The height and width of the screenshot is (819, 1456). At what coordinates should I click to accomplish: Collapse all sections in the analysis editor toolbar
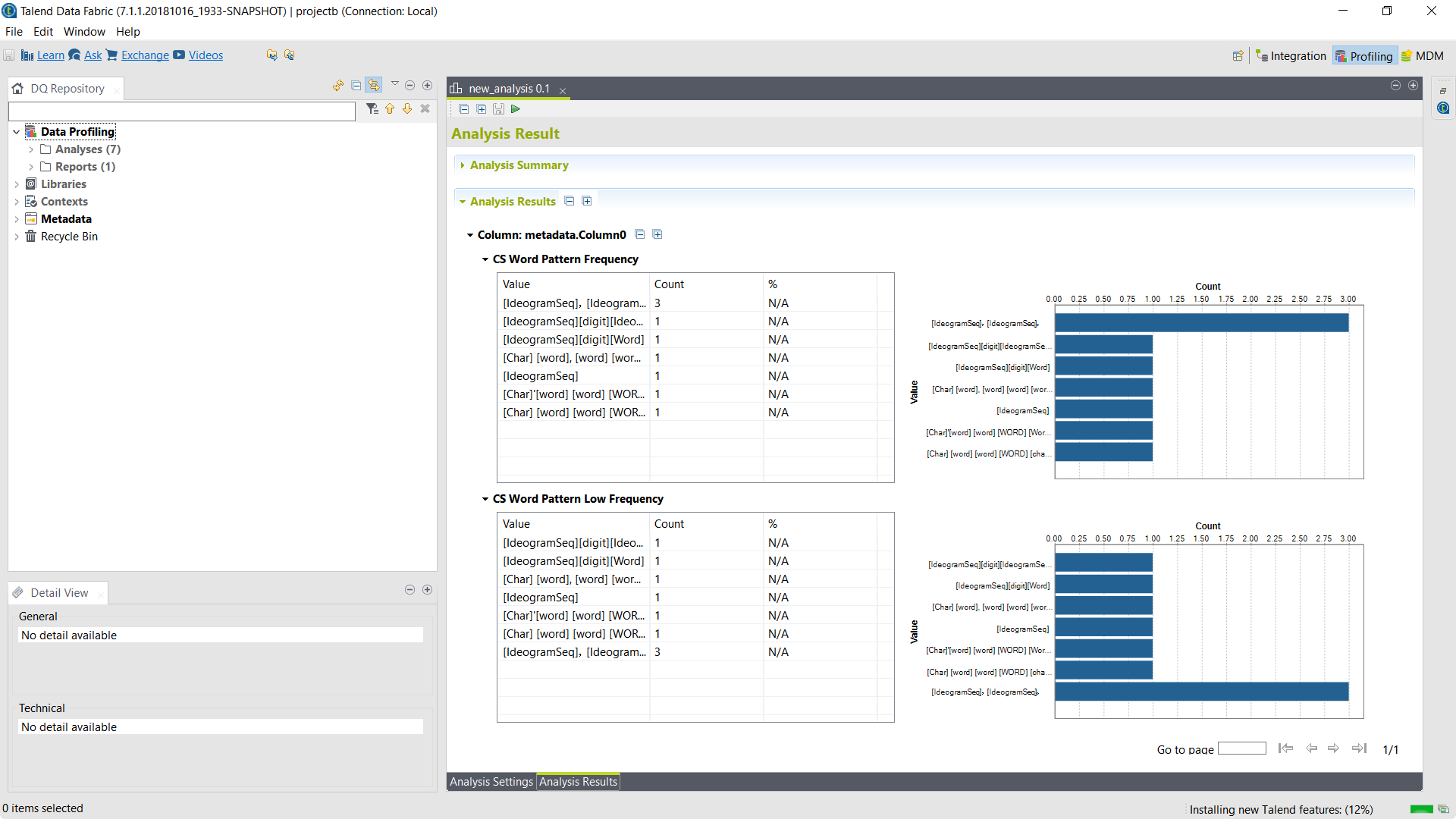click(464, 109)
